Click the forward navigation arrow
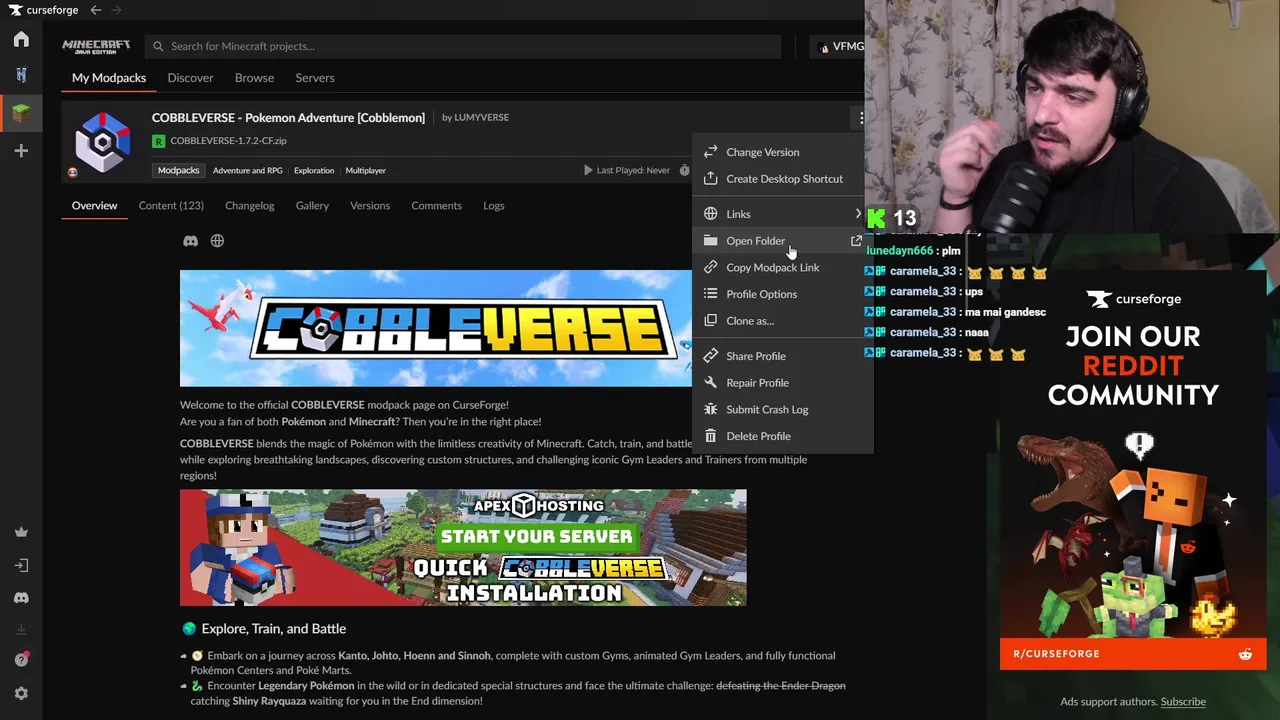This screenshot has height=720, width=1280. point(116,10)
